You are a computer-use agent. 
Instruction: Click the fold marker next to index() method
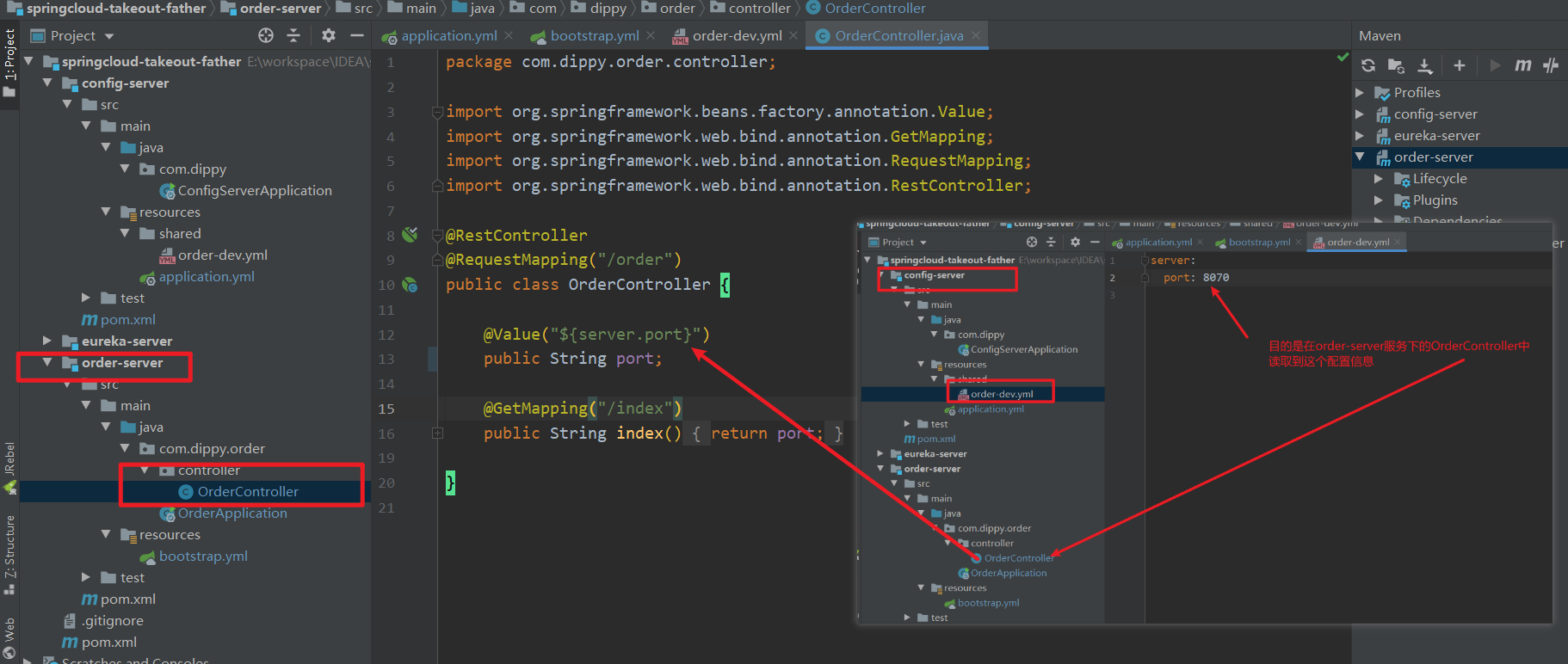tap(437, 433)
